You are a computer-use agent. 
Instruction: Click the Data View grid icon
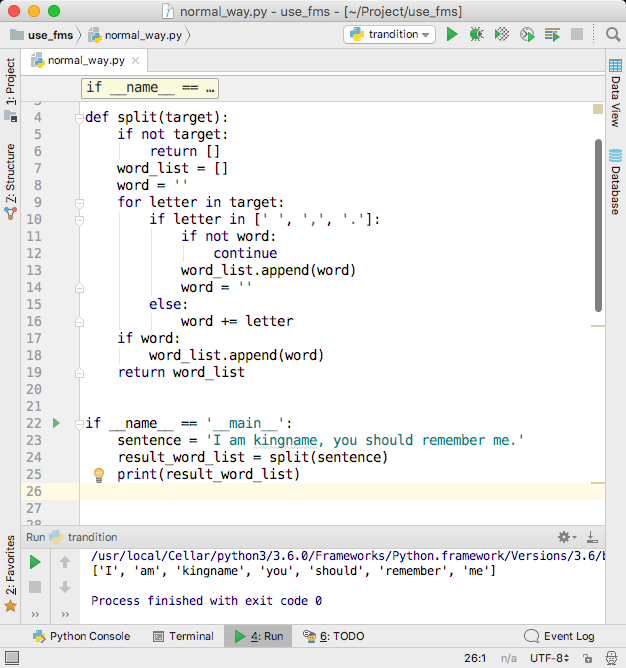(615, 66)
